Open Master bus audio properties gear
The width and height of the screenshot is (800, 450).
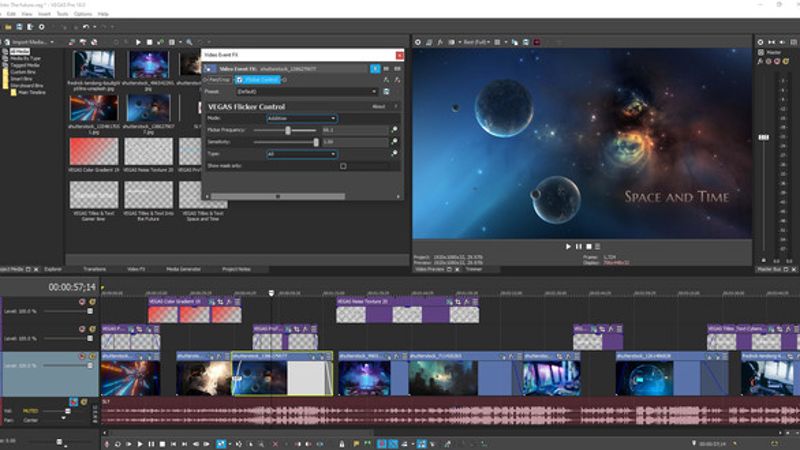(760, 42)
